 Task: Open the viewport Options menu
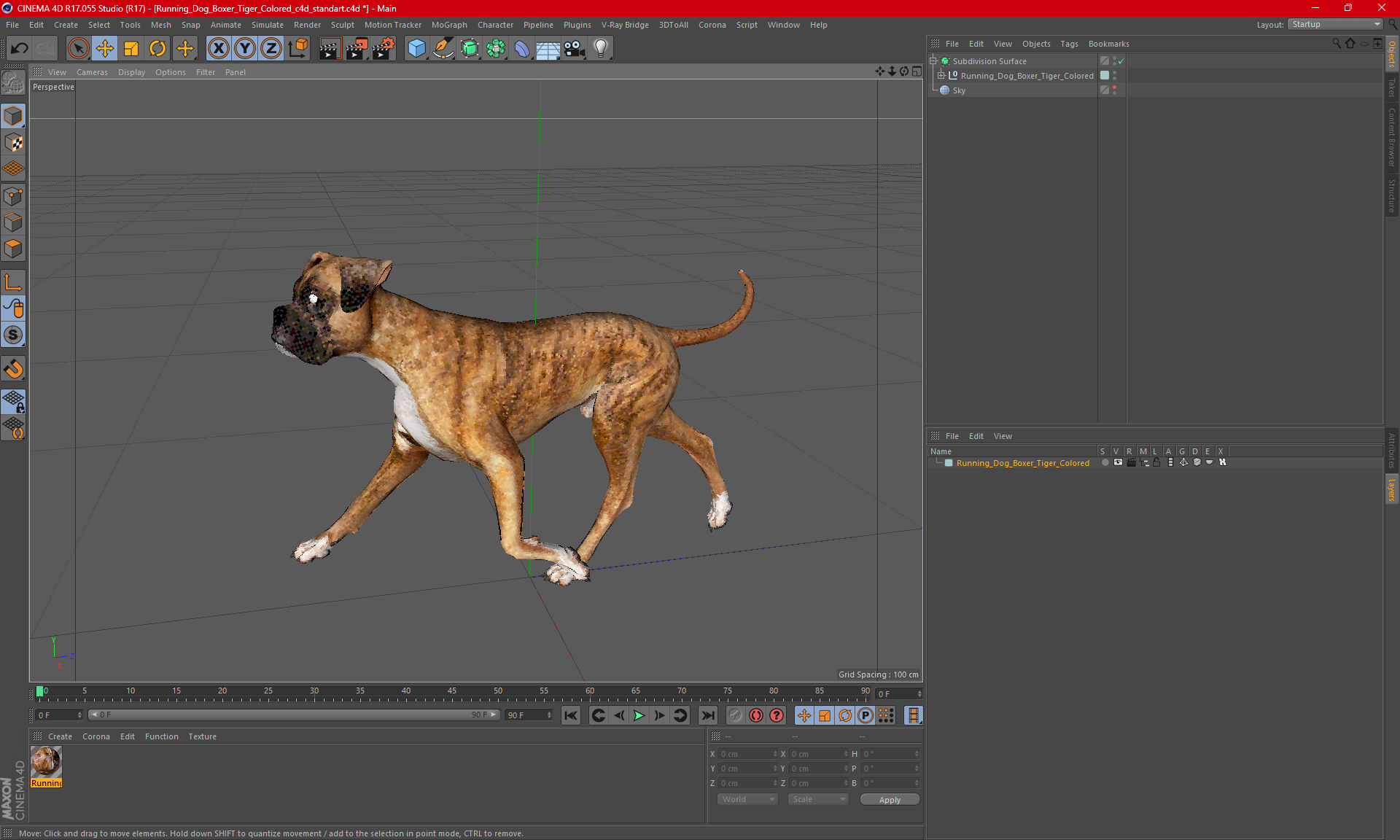(171, 72)
